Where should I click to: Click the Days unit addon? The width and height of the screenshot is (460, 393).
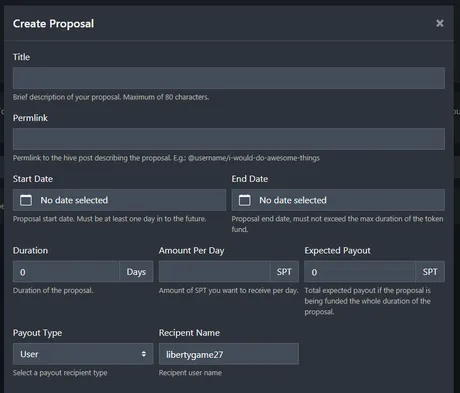point(136,272)
